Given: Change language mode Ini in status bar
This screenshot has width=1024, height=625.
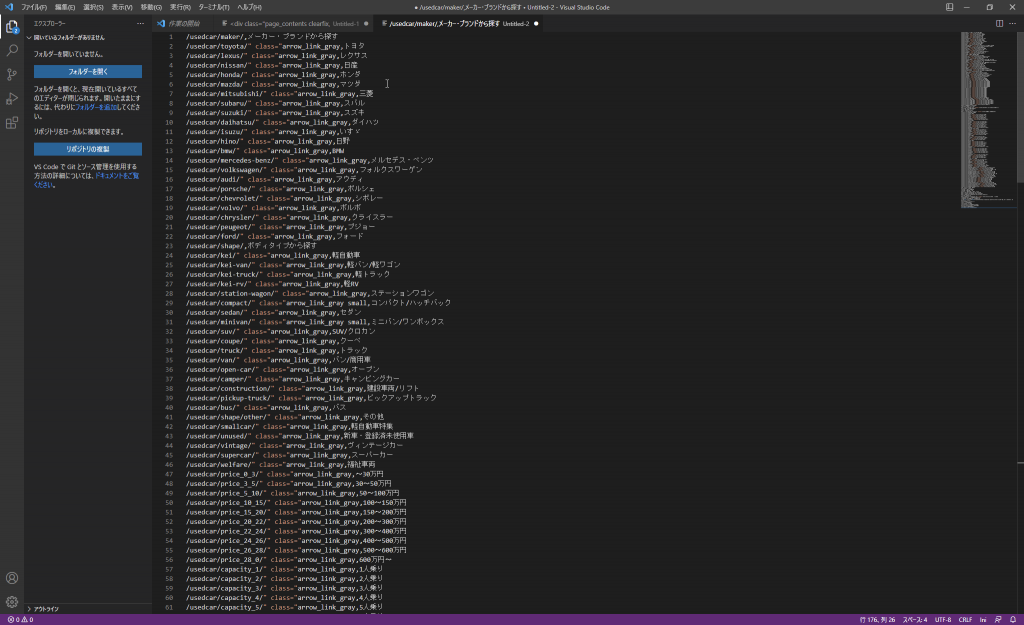Looking at the screenshot, I should pos(983,620).
